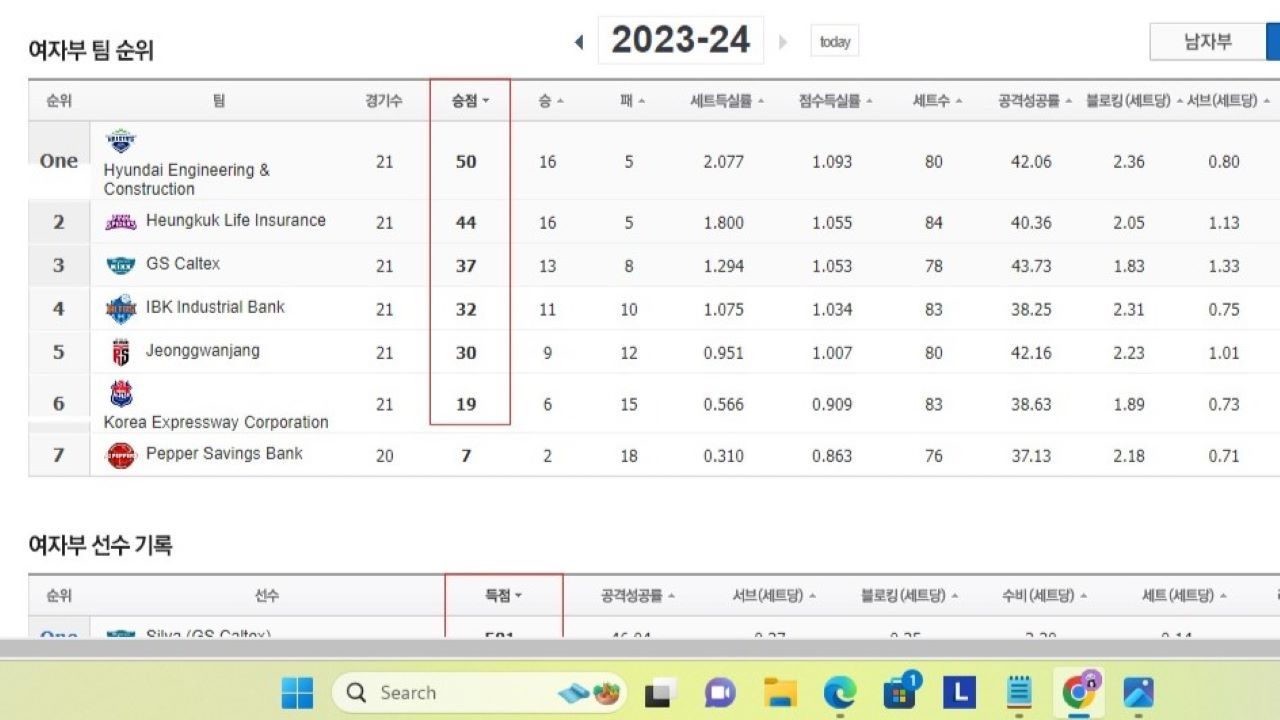The width and height of the screenshot is (1280, 720).
Task: Open Notepad from the taskbar
Action: 1019,692
